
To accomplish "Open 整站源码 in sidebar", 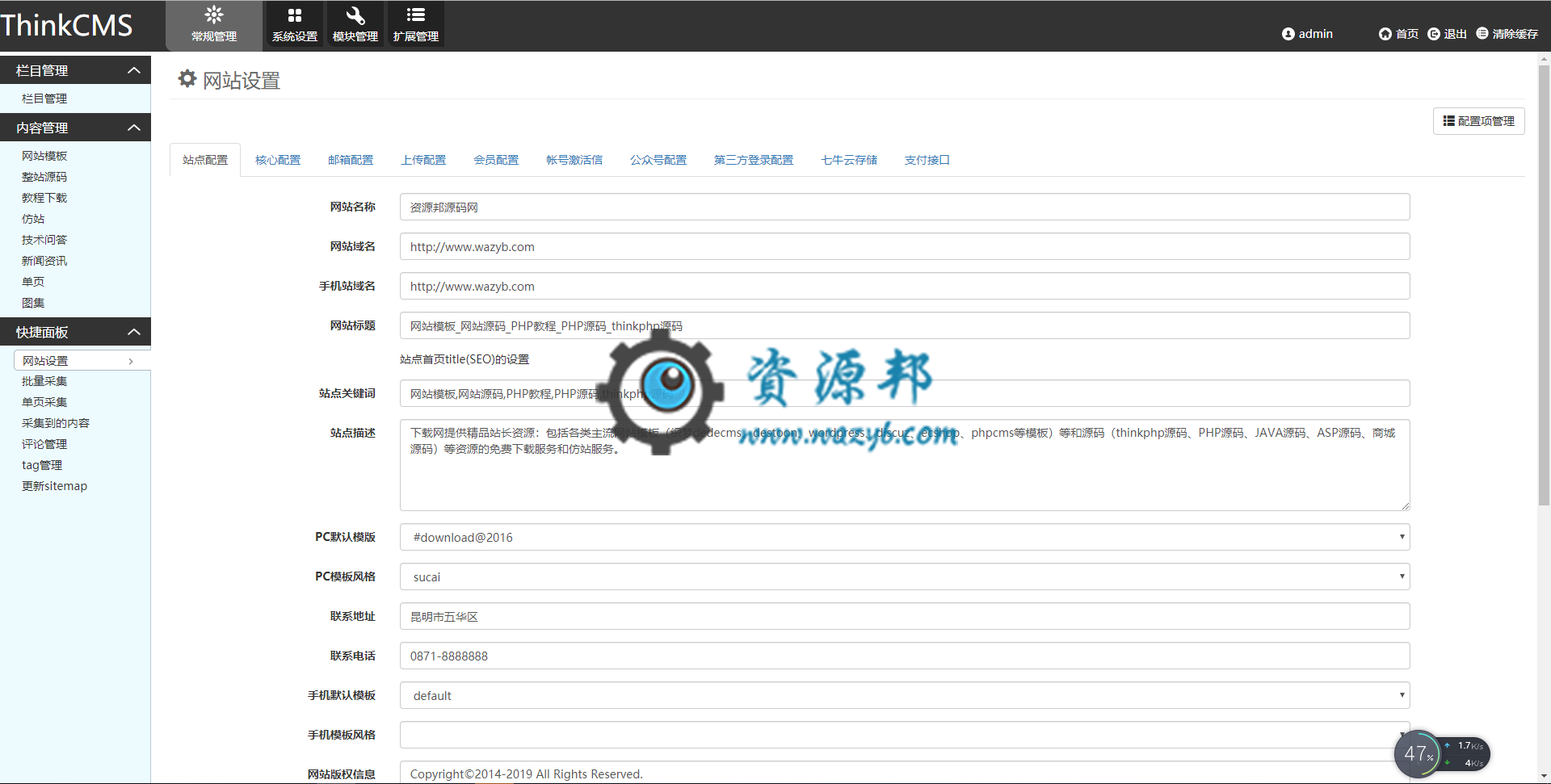I will (44, 177).
